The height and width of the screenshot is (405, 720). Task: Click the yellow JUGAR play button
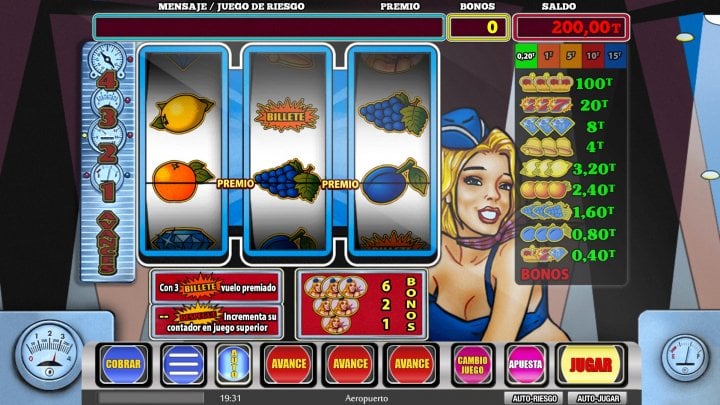[x=591, y=365]
